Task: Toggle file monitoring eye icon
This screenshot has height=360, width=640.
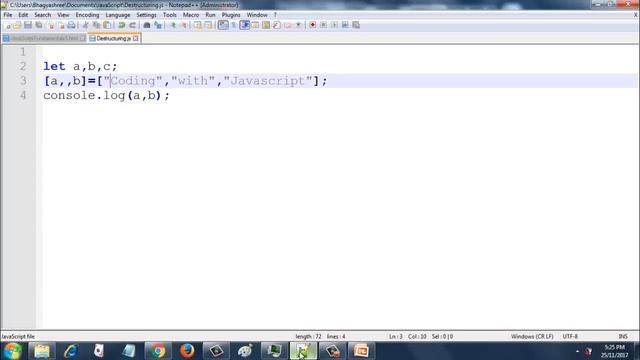Action: point(298,25)
